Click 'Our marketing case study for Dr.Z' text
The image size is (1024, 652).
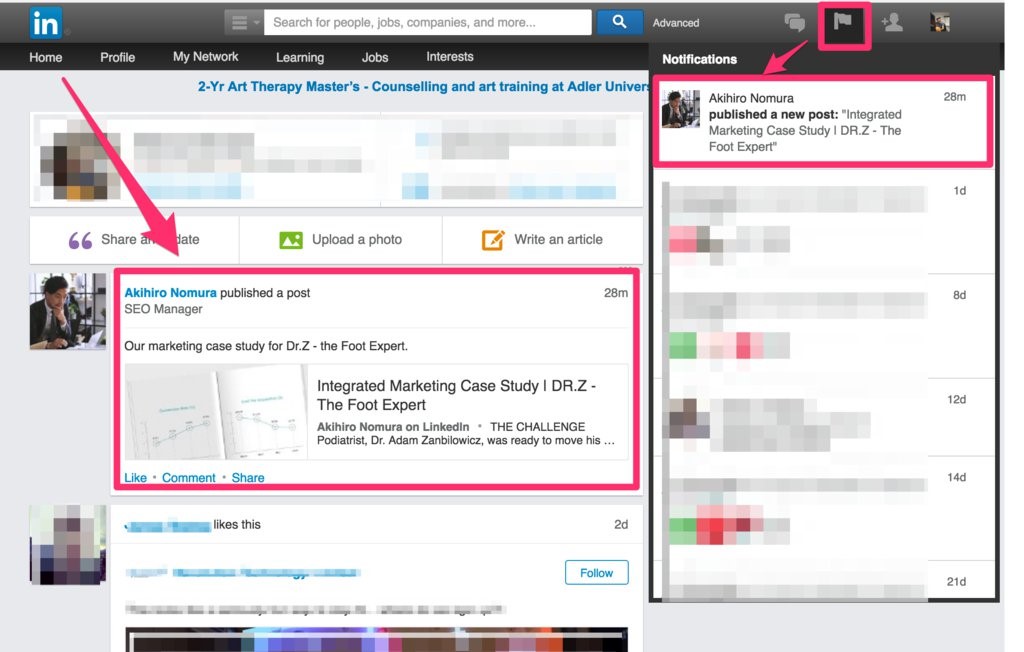266,346
